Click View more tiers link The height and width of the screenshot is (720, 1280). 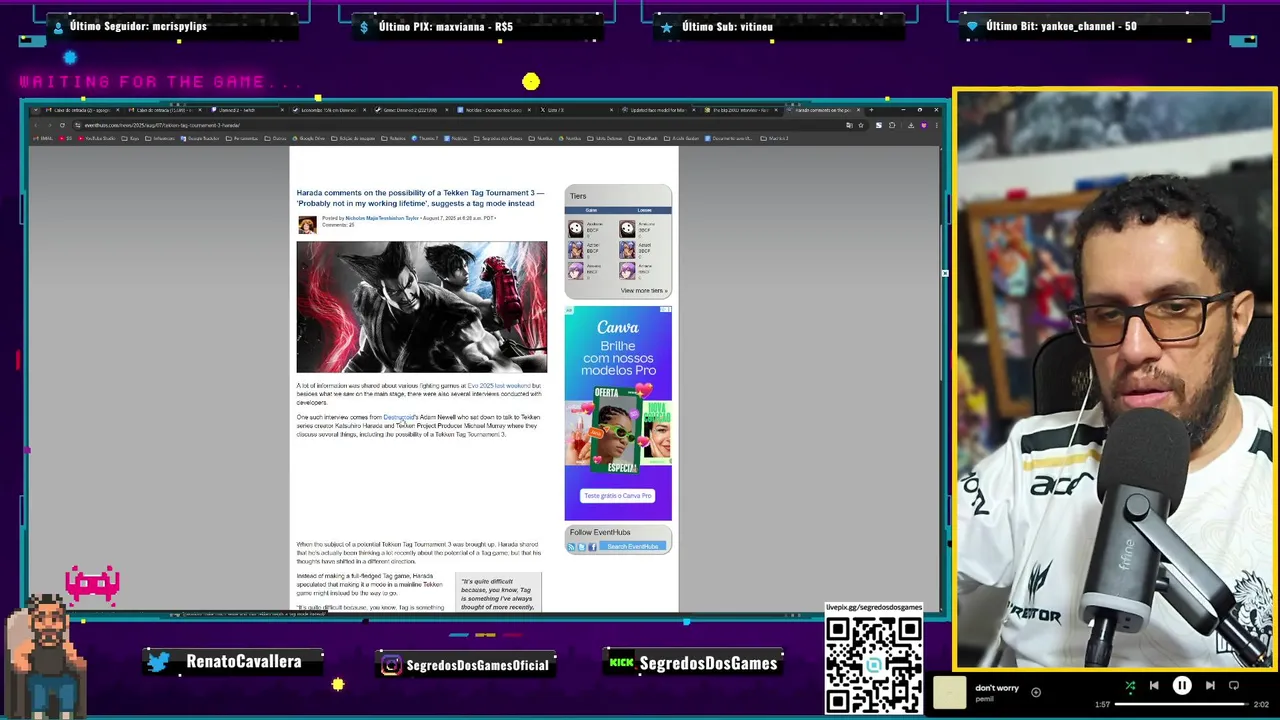point(643,291)
